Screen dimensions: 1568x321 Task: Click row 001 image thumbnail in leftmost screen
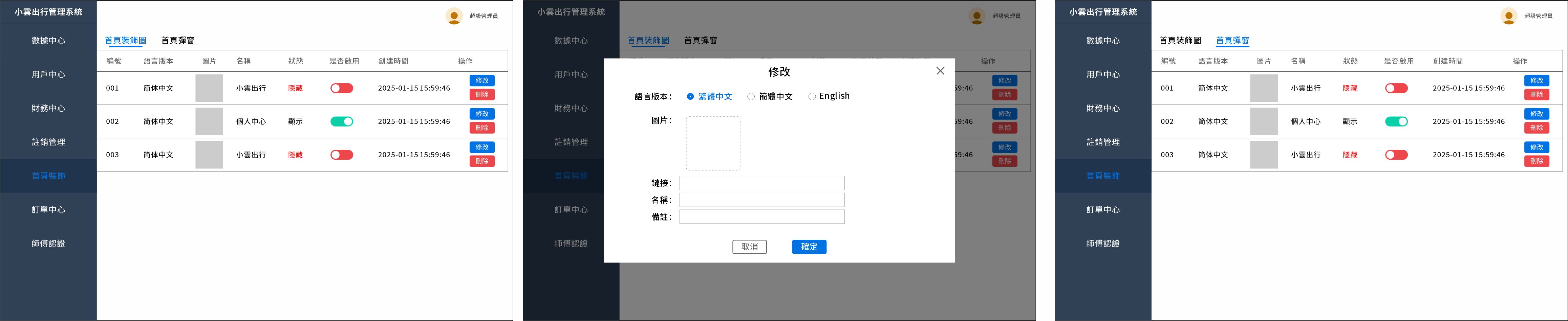209,88
